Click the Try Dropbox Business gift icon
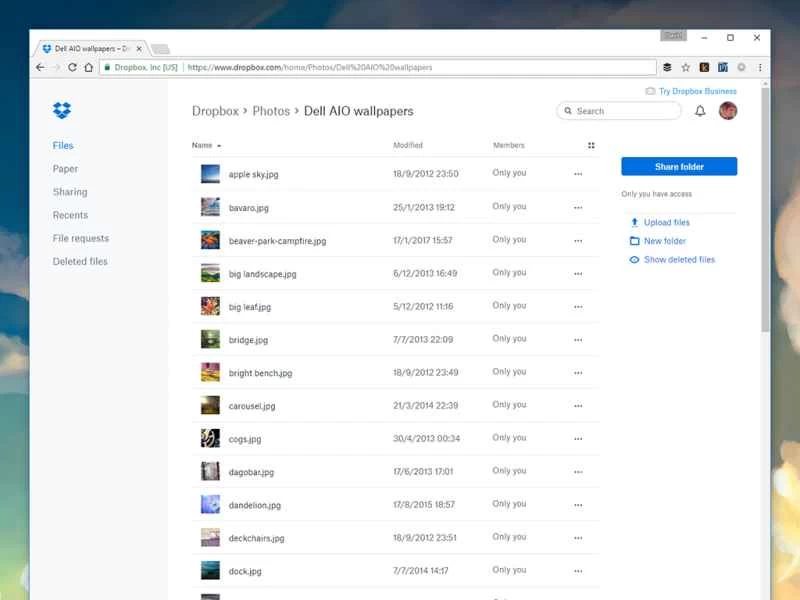Image resolution: width=800 pixels, height=600 pixels. pyautogui.click(x=650, y=91)
